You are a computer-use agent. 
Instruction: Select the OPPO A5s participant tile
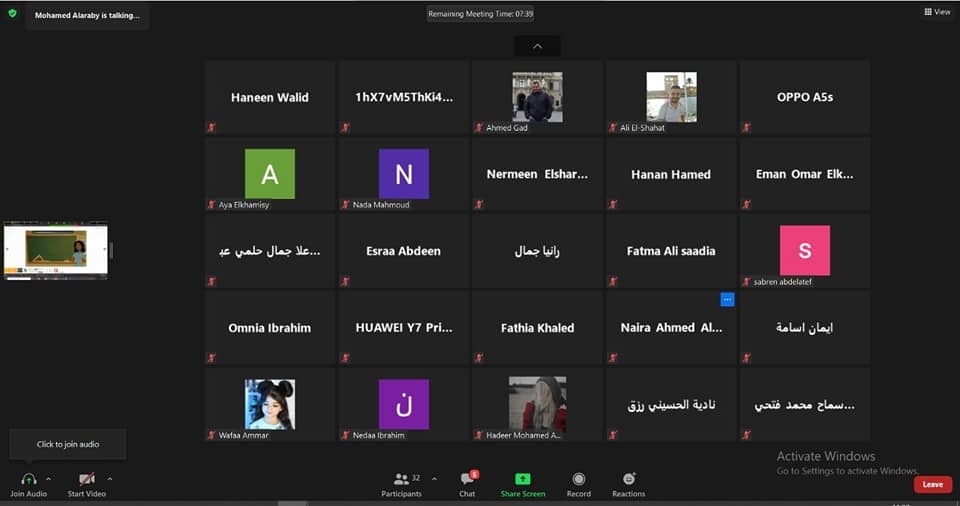(x=804, y=97)
